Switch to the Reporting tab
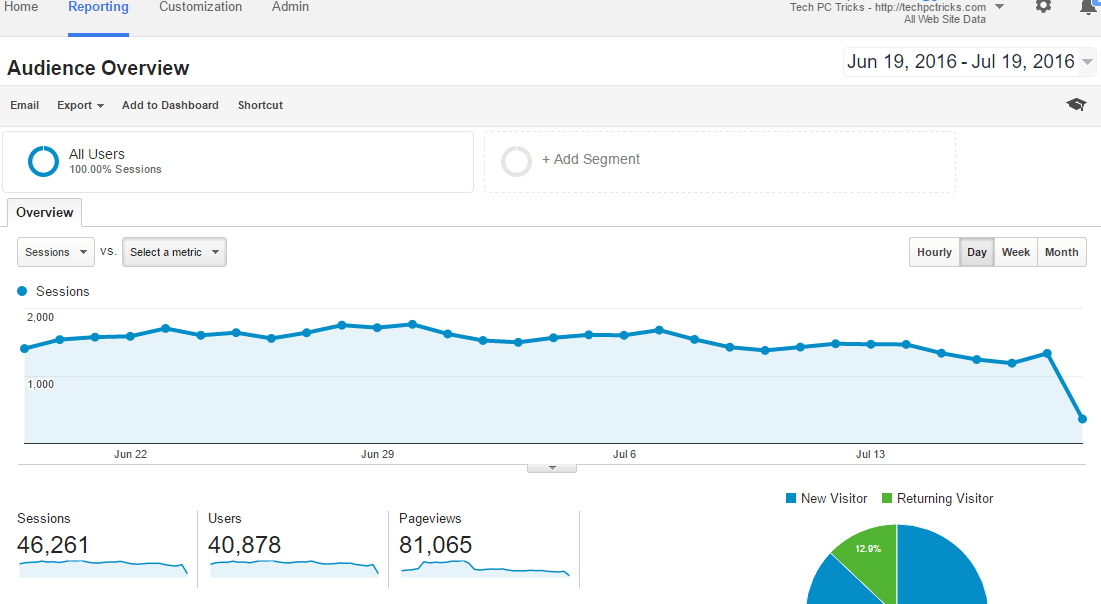Image resolution: width=1101 pixels, height=604 pixels. coord(98,7)
